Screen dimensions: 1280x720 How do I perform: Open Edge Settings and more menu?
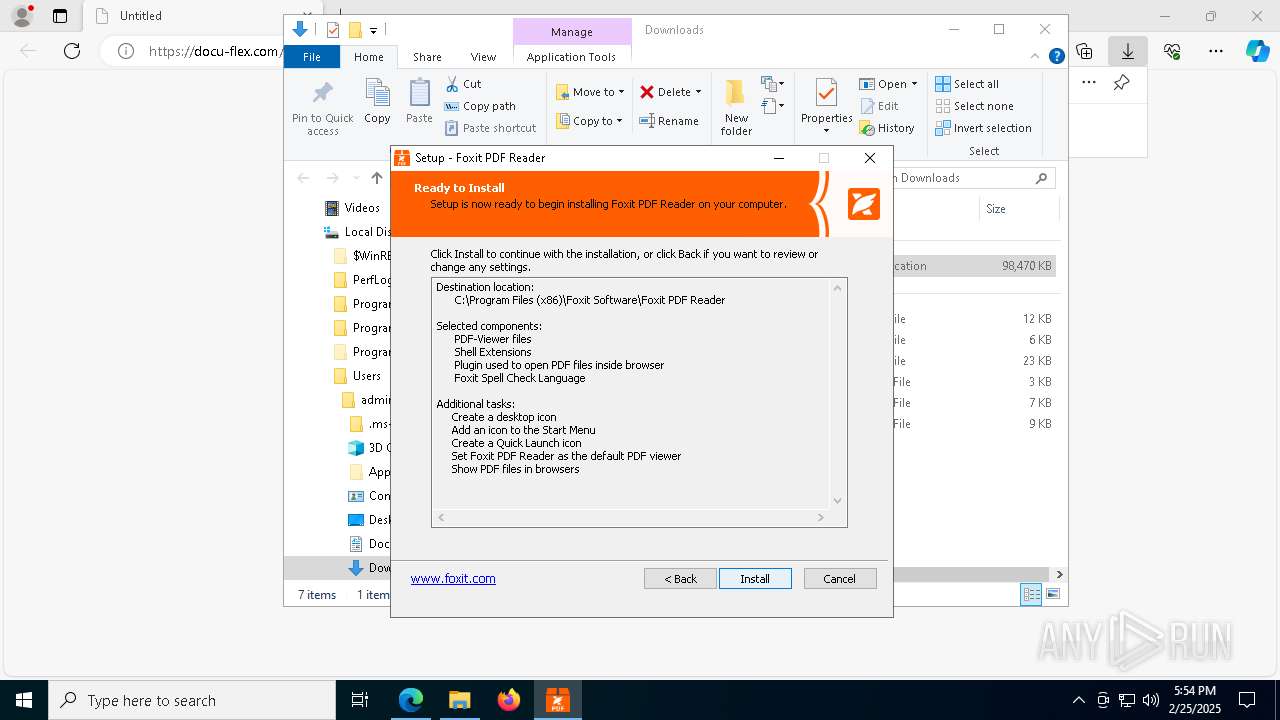coord(1216,51)
